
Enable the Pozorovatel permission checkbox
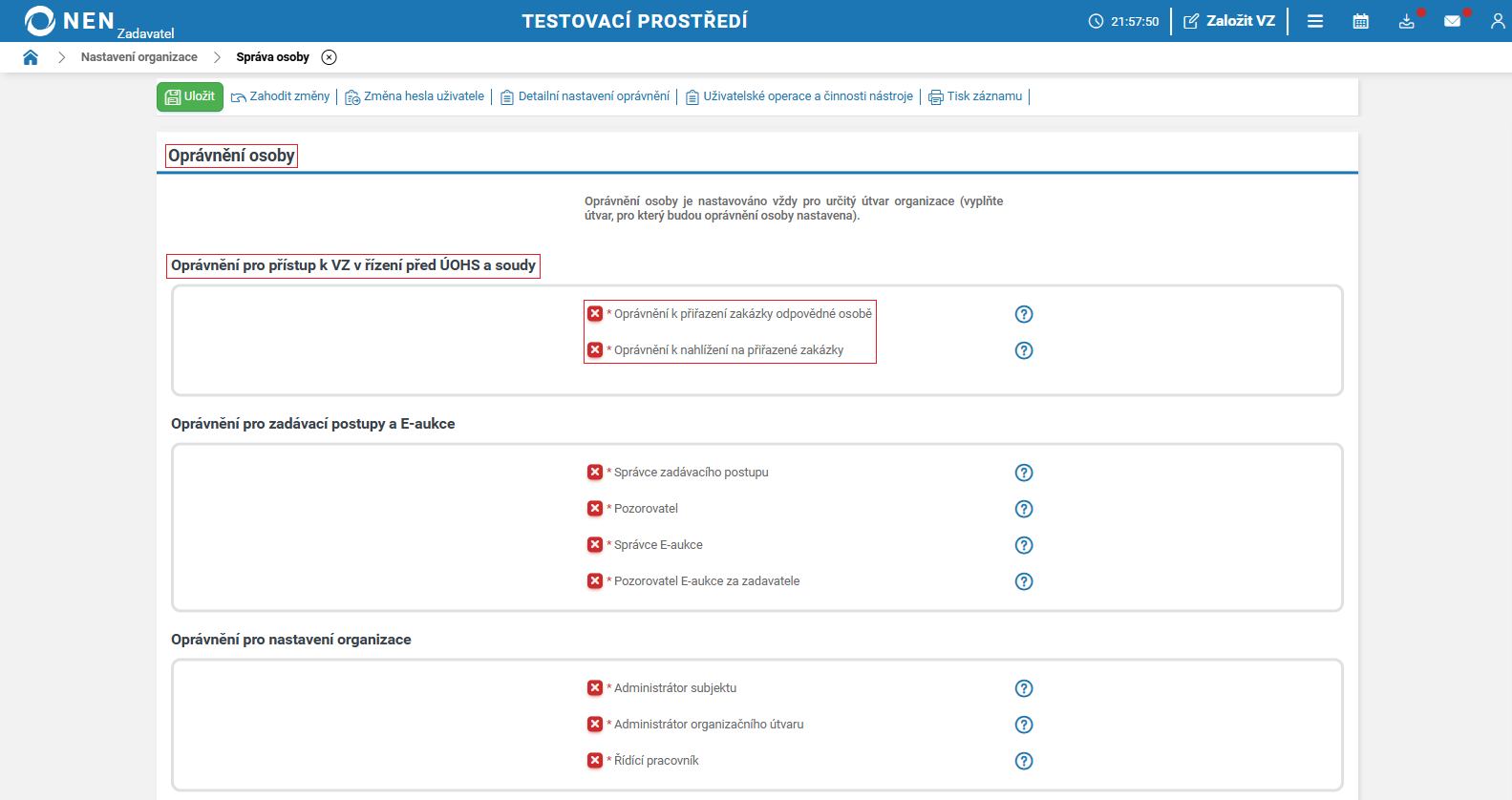click(595, 509)
